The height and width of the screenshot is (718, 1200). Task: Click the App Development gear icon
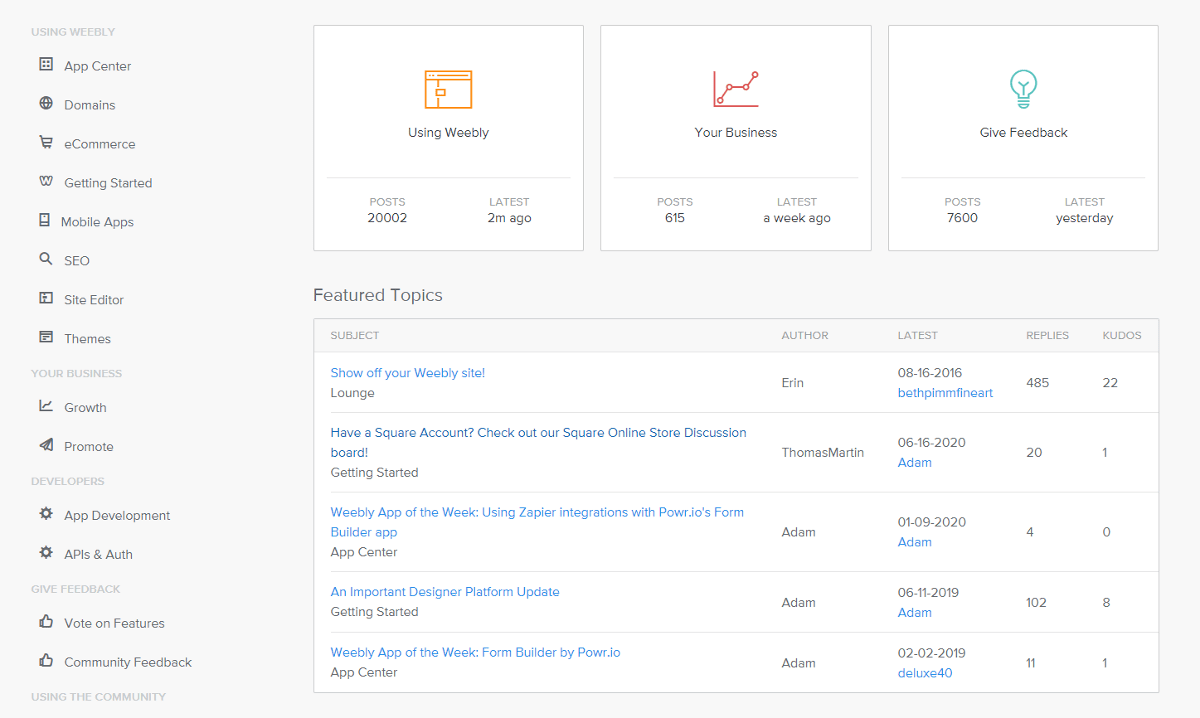coord(46,514)
